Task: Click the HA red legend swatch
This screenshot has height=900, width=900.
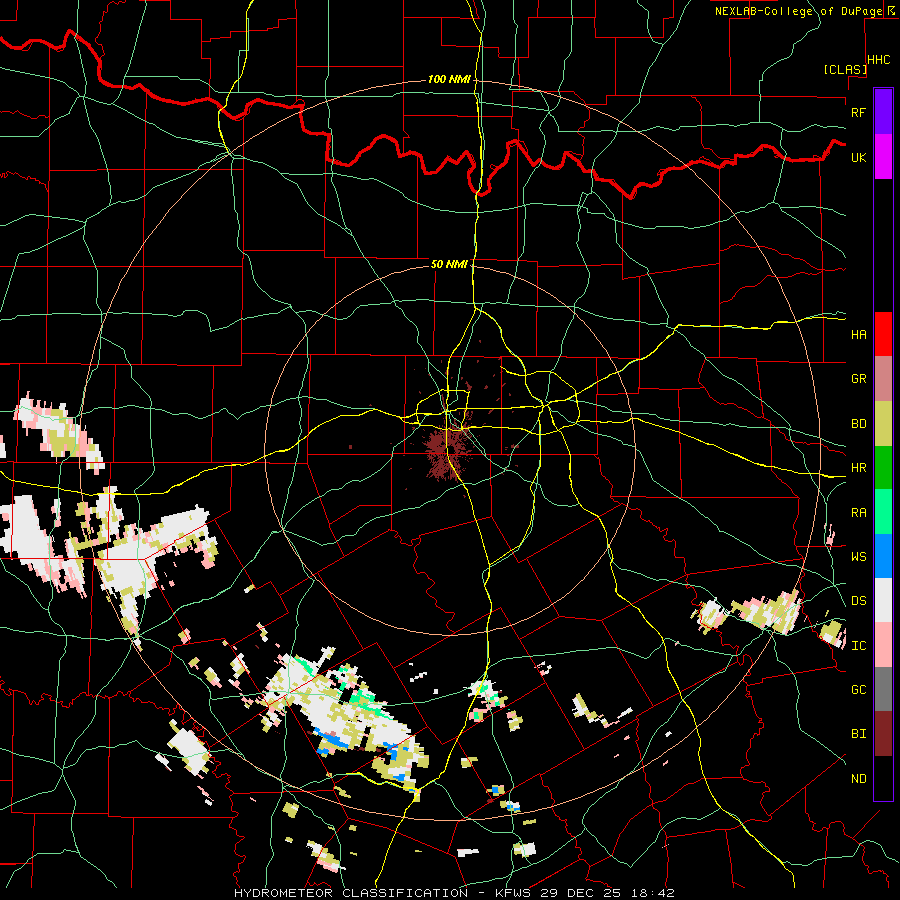Action: coord(883,334)
